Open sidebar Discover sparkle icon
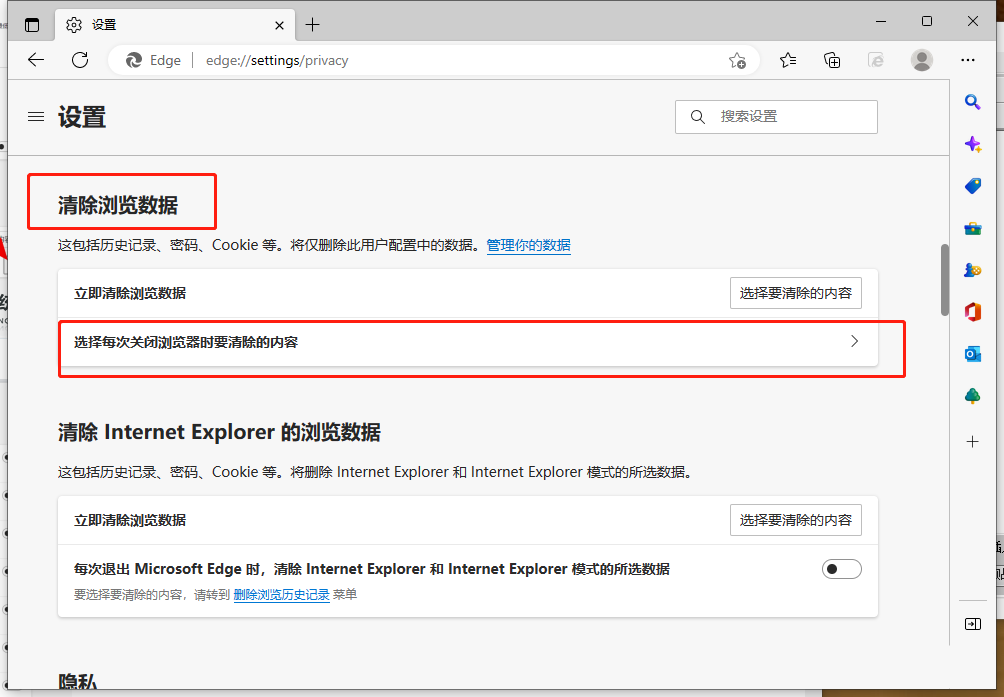 click(973, 144)
